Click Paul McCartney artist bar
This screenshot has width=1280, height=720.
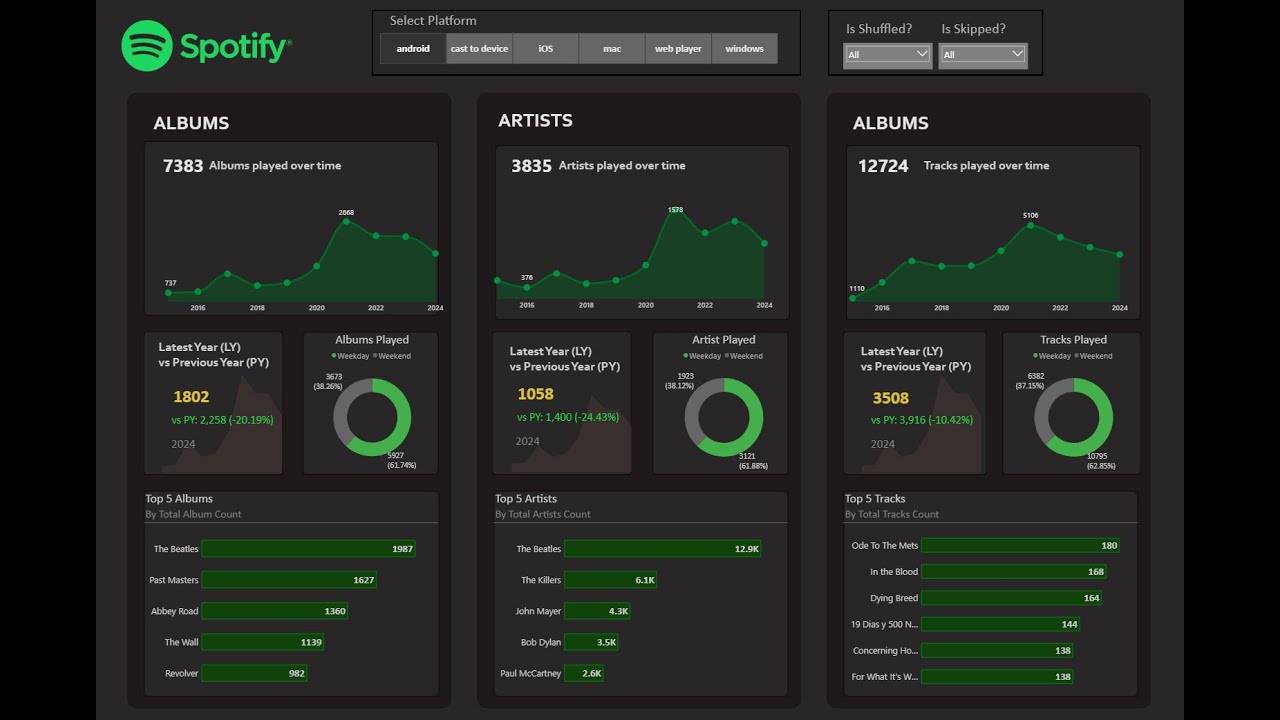click(584, 673)
